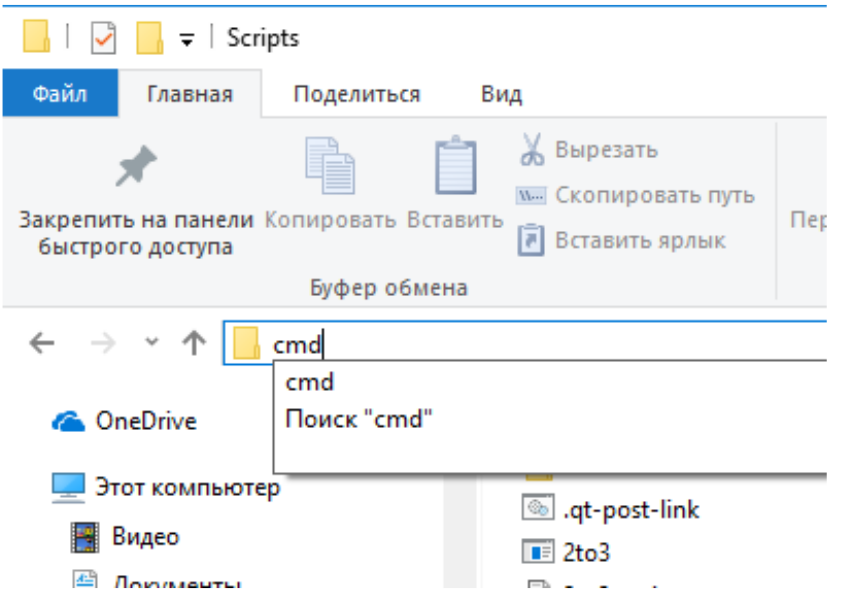Open the Файл menu tab

click(x=59, y=95)
